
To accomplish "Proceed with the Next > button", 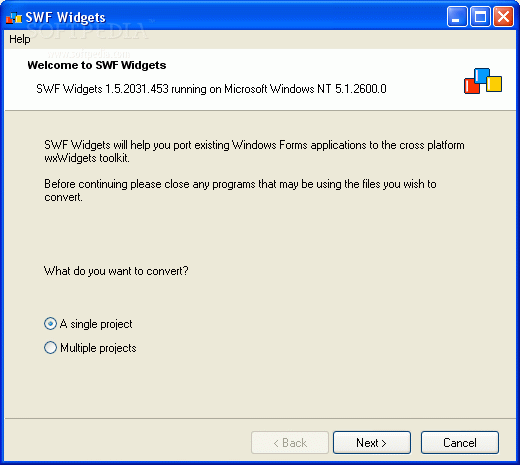I will pyautogui.click(x=372, y=442).
